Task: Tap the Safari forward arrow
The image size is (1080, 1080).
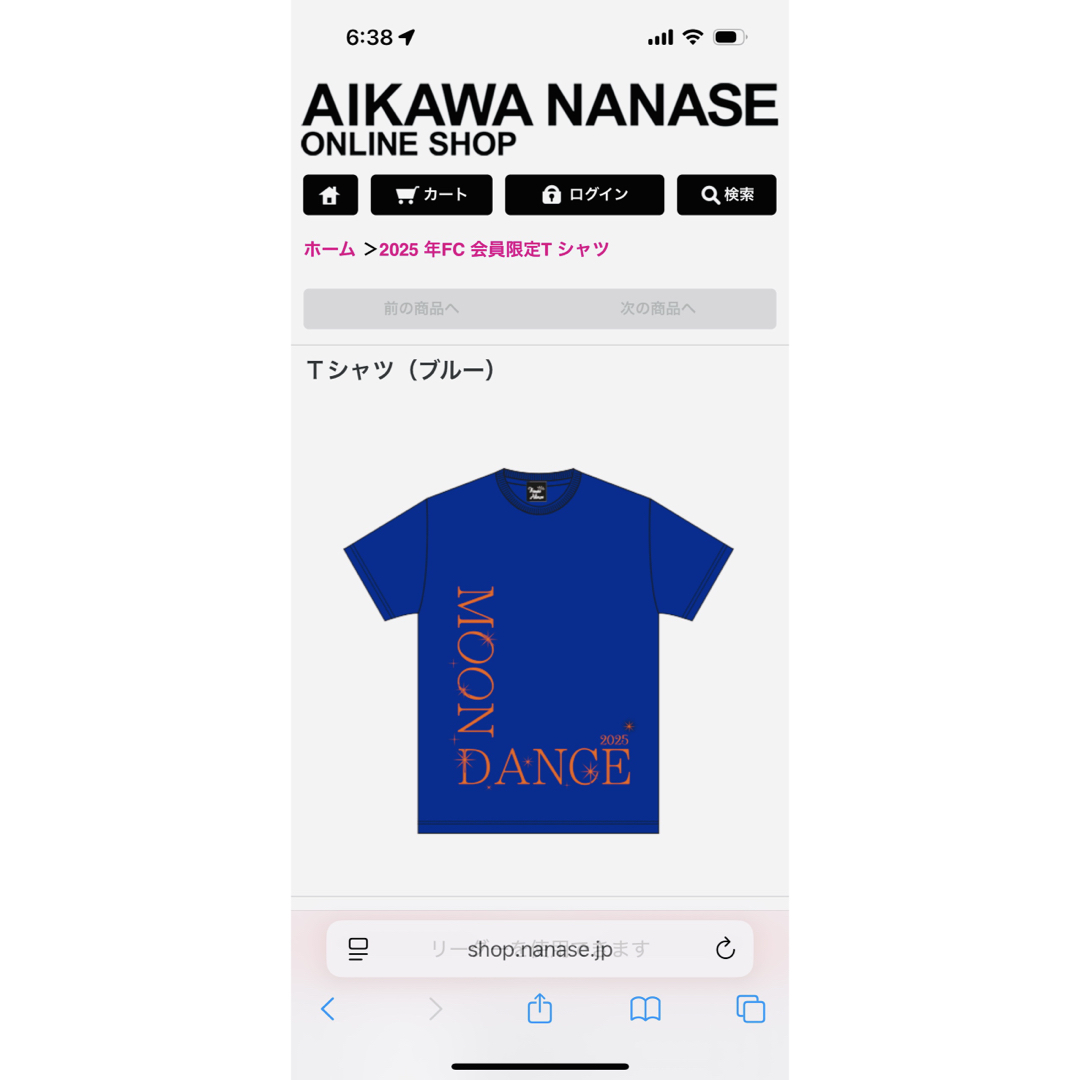Action: pyautogui.click(x=435, y=1009)
